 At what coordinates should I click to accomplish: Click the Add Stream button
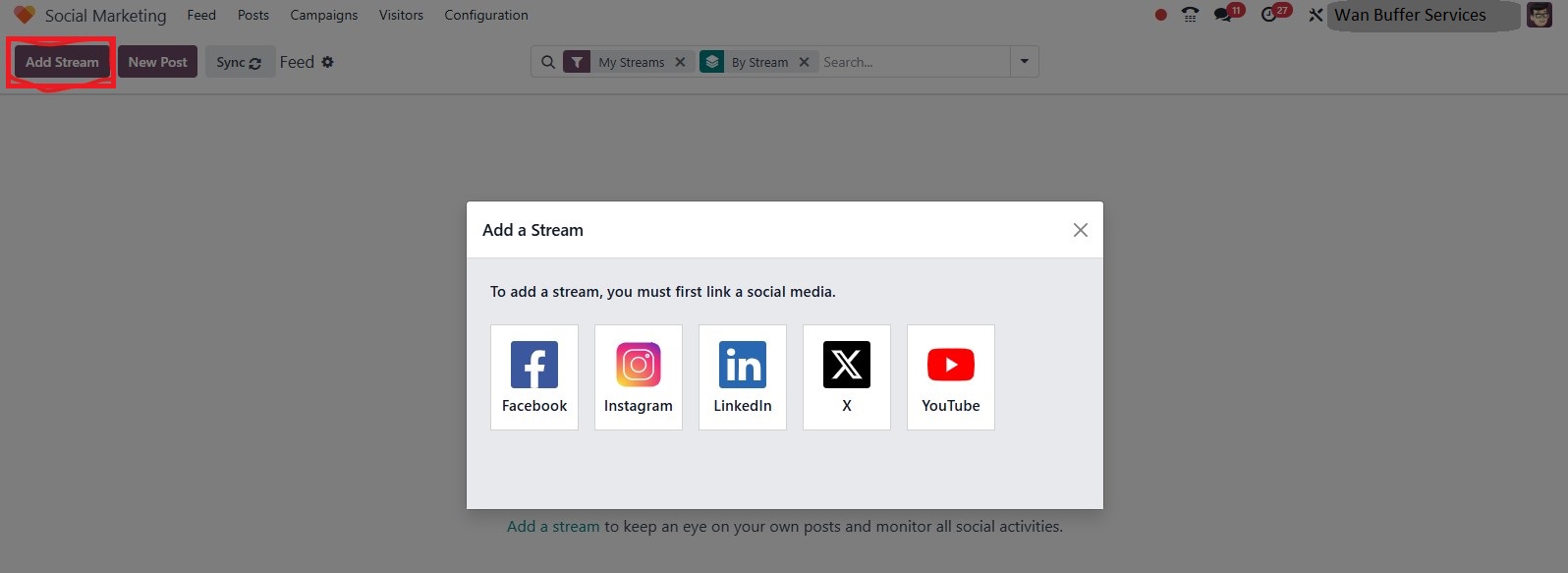pyautogui.click(x=62, y=62)
